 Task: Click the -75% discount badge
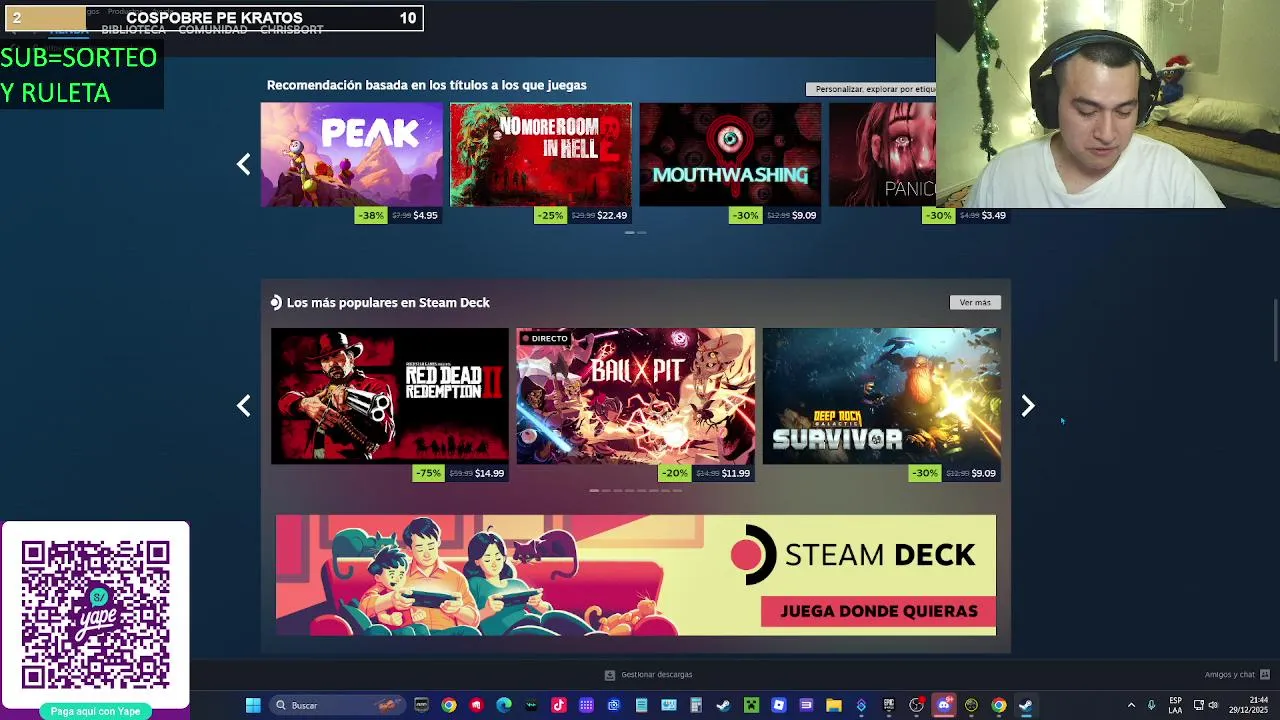[428, 473]
